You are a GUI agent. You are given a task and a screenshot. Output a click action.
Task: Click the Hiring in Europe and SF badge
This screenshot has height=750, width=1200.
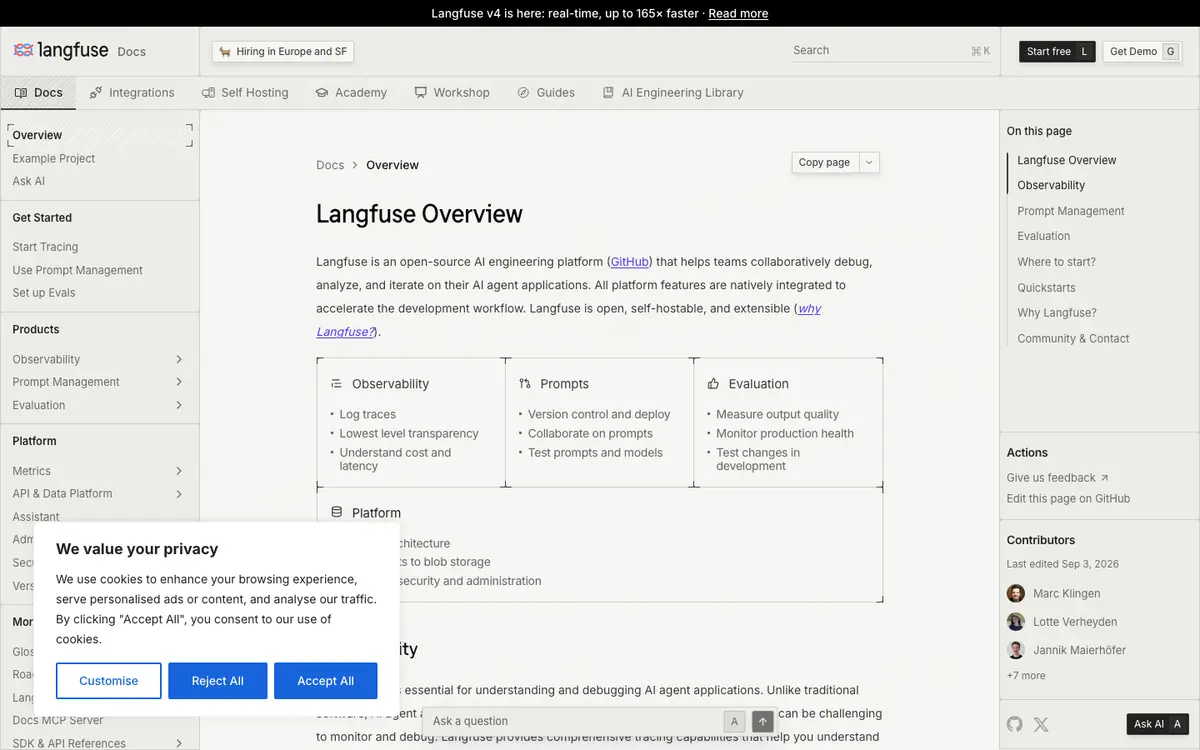(x=283, y=51)
